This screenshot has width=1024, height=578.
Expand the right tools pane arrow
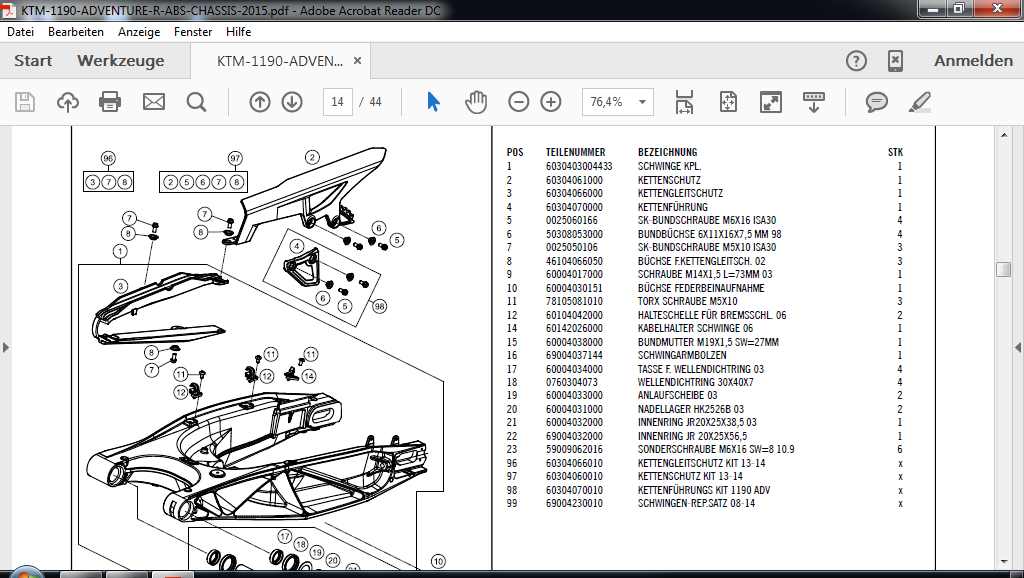(x=1018, y=347)
